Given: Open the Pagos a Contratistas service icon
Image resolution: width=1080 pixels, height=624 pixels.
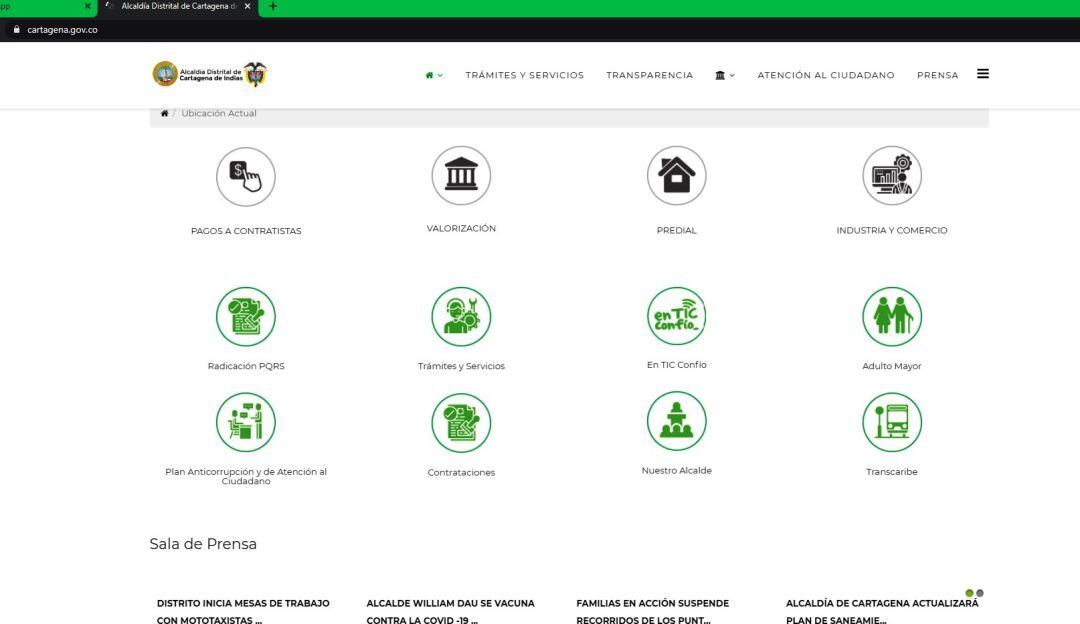Looking at the screenshot, I should [x=246, y=176].
